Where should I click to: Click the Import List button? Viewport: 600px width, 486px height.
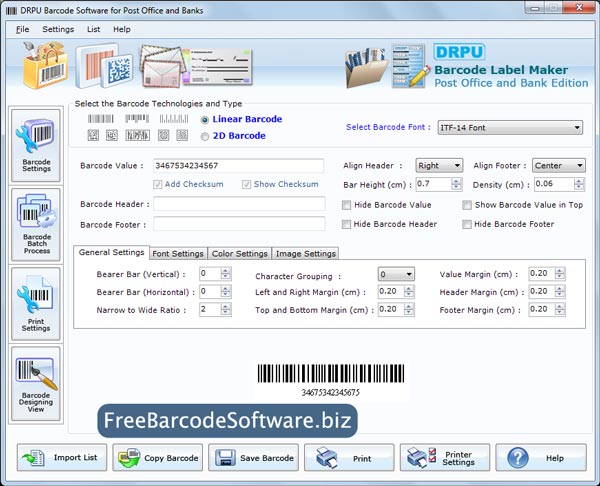62,458
